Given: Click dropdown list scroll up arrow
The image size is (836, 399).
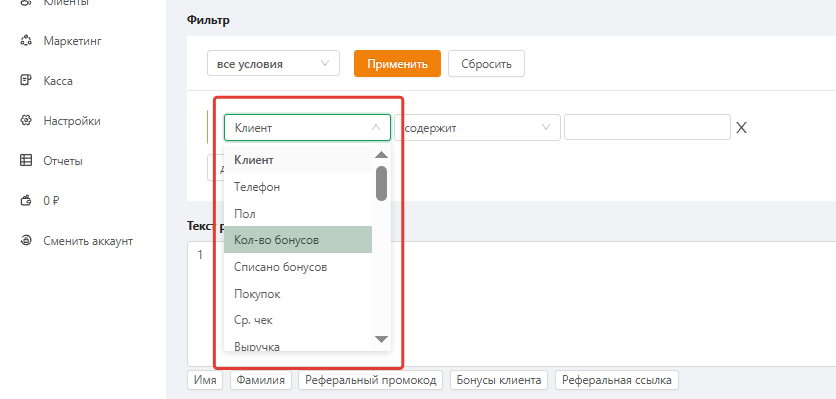Looking at the screenshot, I should [x=381, y=155].
